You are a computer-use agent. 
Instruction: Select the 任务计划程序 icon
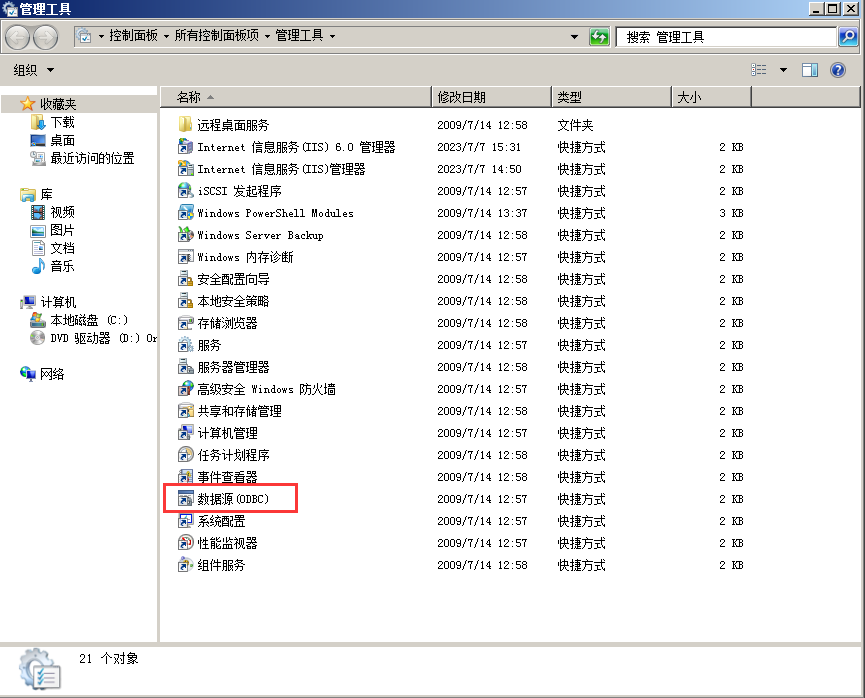pos(185,455)
